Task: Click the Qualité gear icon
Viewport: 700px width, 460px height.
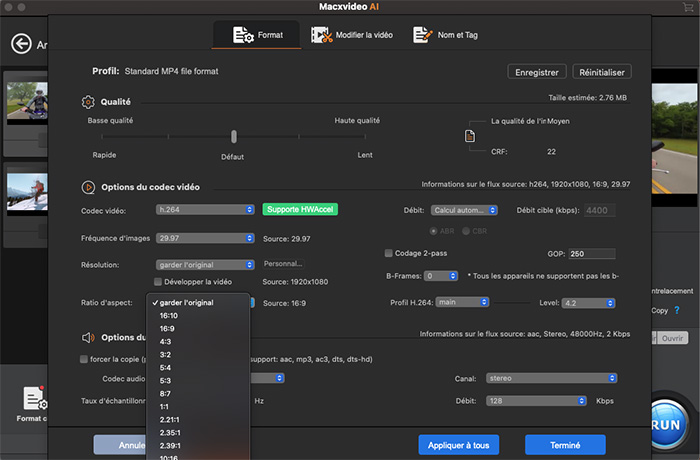Action: click(88, 102)
